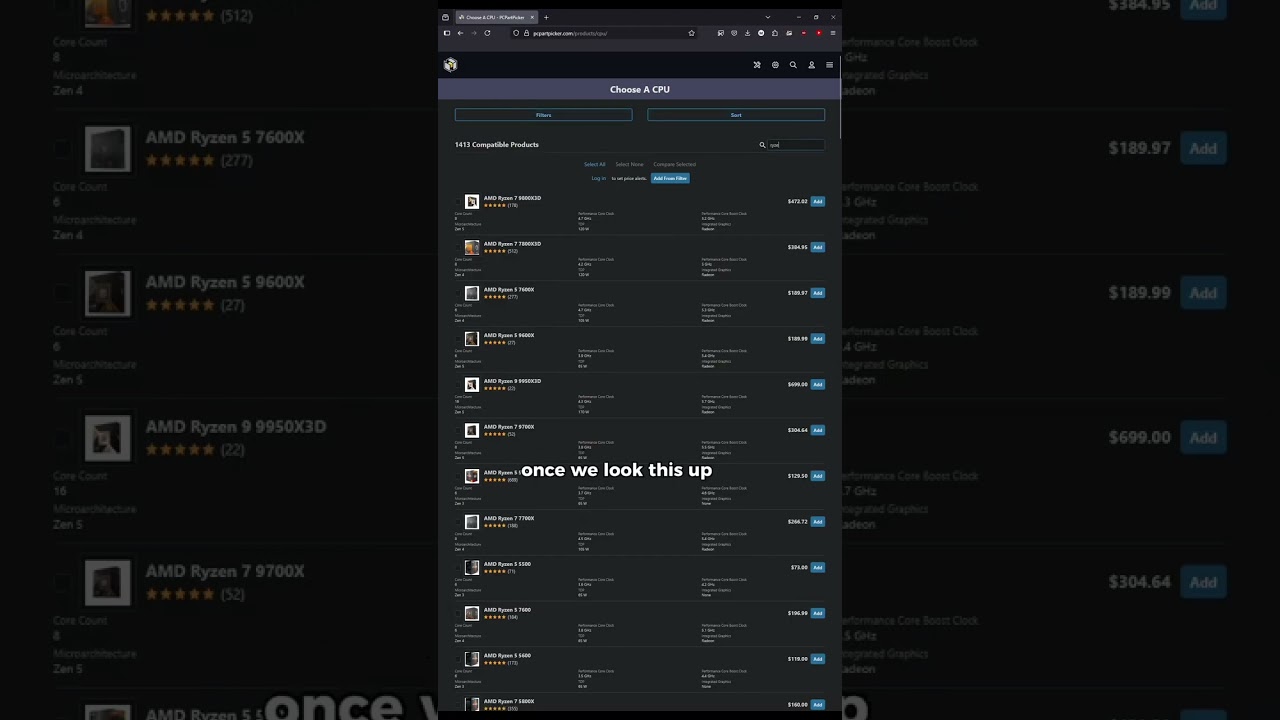The height and width of the screenshot is (720, 1280).
Task: Check the AMD Ryzen 7 9800X3D checkbox
Action: click(x=459, y=202)
